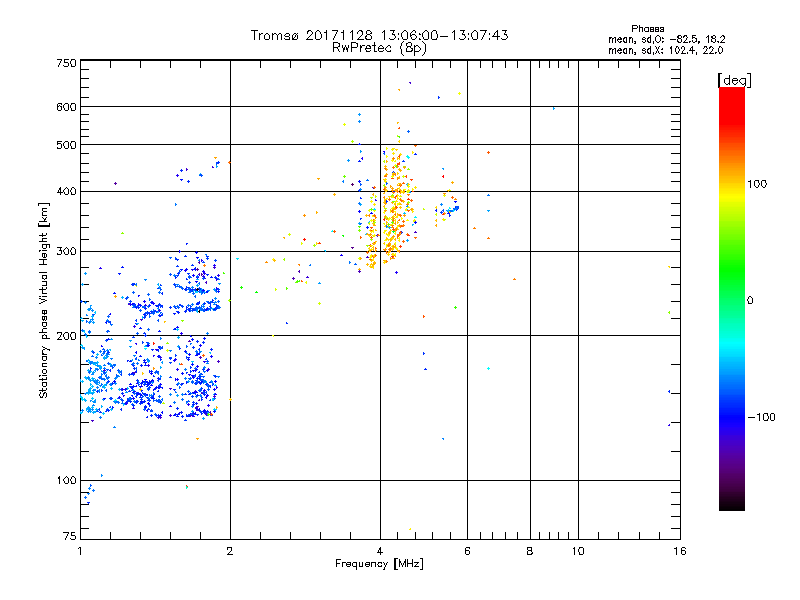Click the 'Stationary phase Virtual Height [km]' axis label

[44, 300]
